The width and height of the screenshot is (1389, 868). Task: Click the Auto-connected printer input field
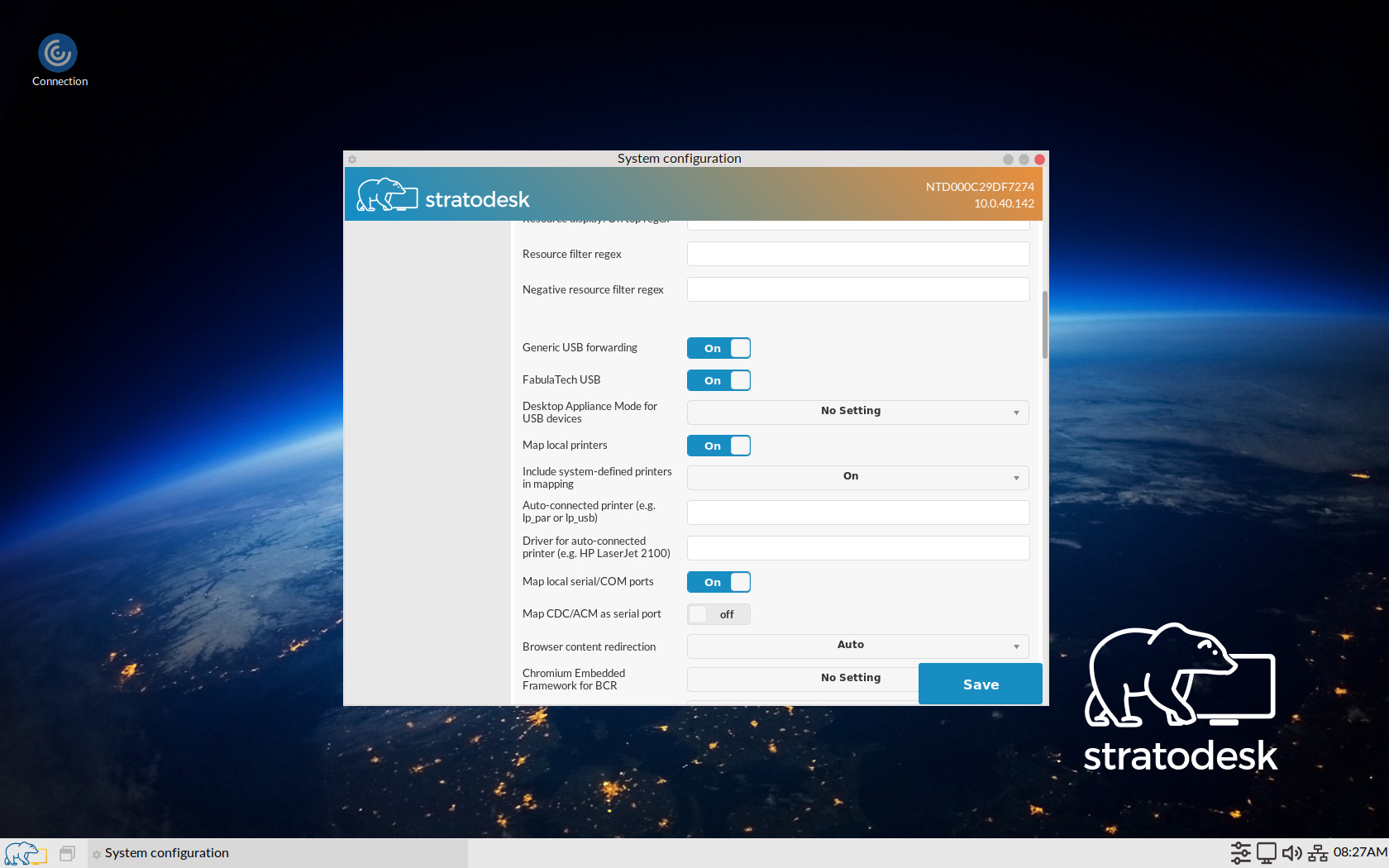click(x=857, y=513)
